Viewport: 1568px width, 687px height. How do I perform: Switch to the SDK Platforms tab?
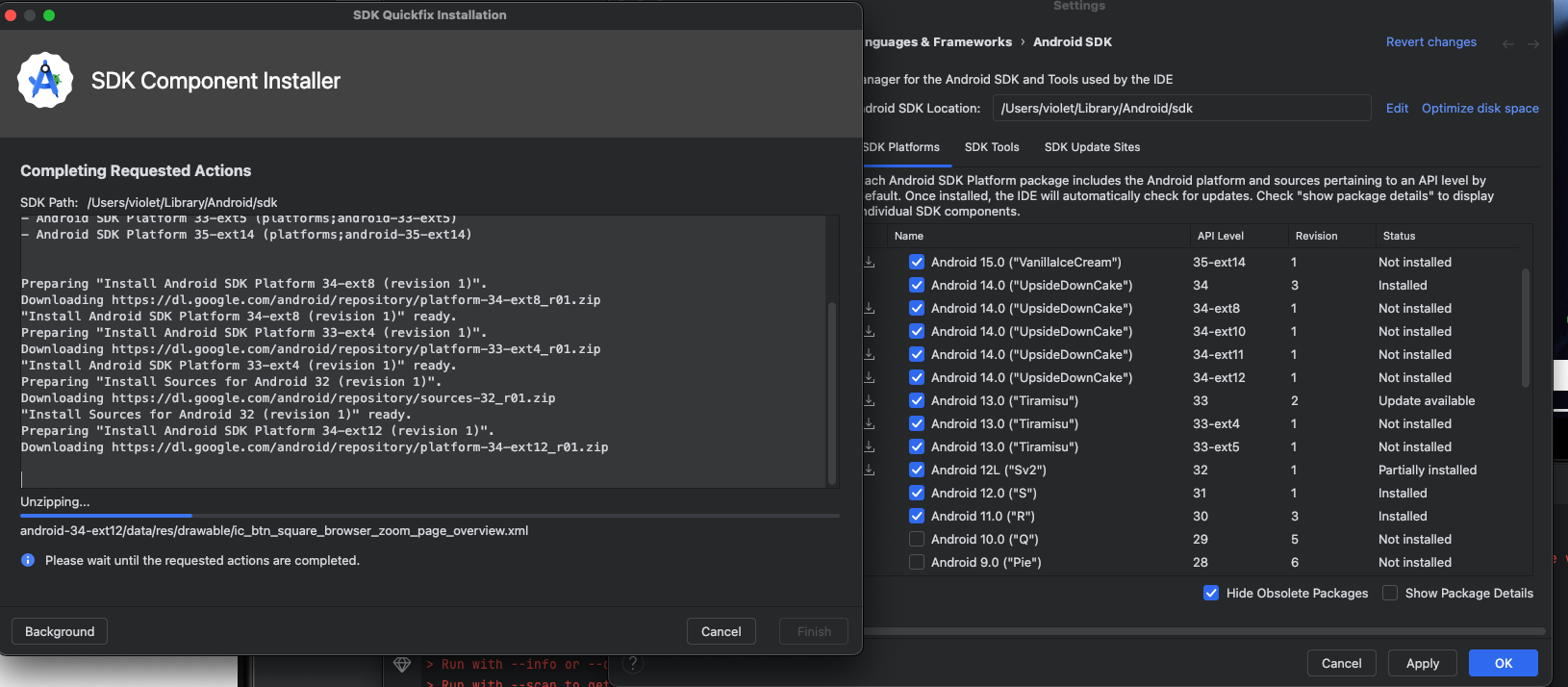tap(901, 147)
